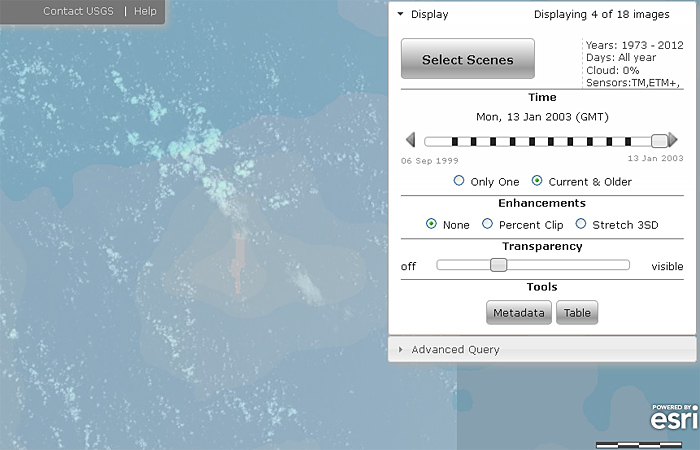Click the time slider thumb handle

(x=659, y=141)
